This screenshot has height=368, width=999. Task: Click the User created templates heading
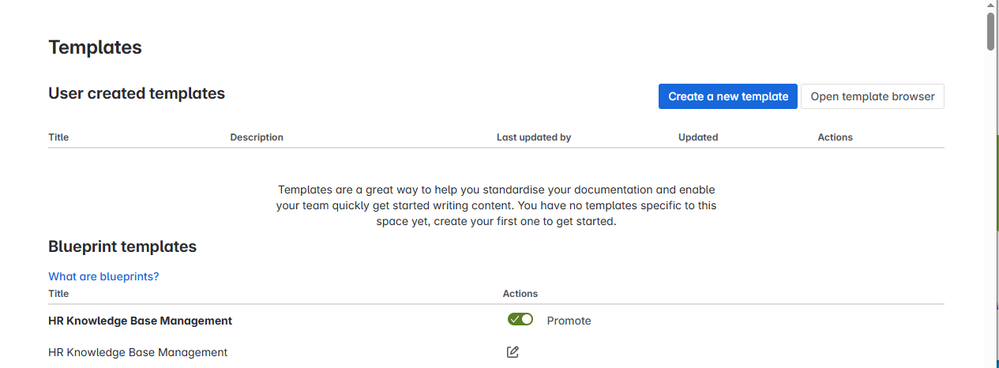click(x=136, y=94)
